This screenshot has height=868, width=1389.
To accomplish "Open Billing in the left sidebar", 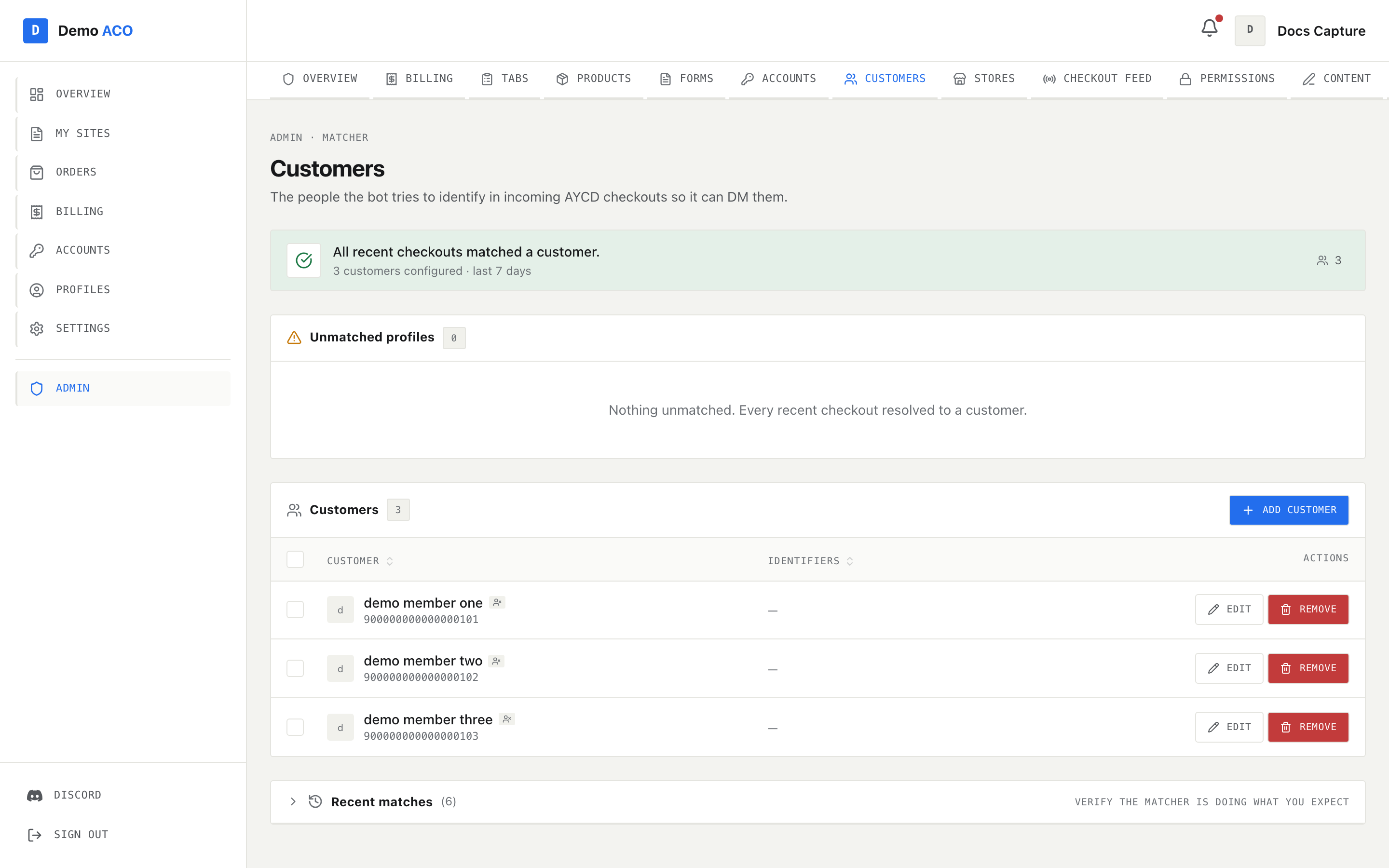I will [123, 211].
